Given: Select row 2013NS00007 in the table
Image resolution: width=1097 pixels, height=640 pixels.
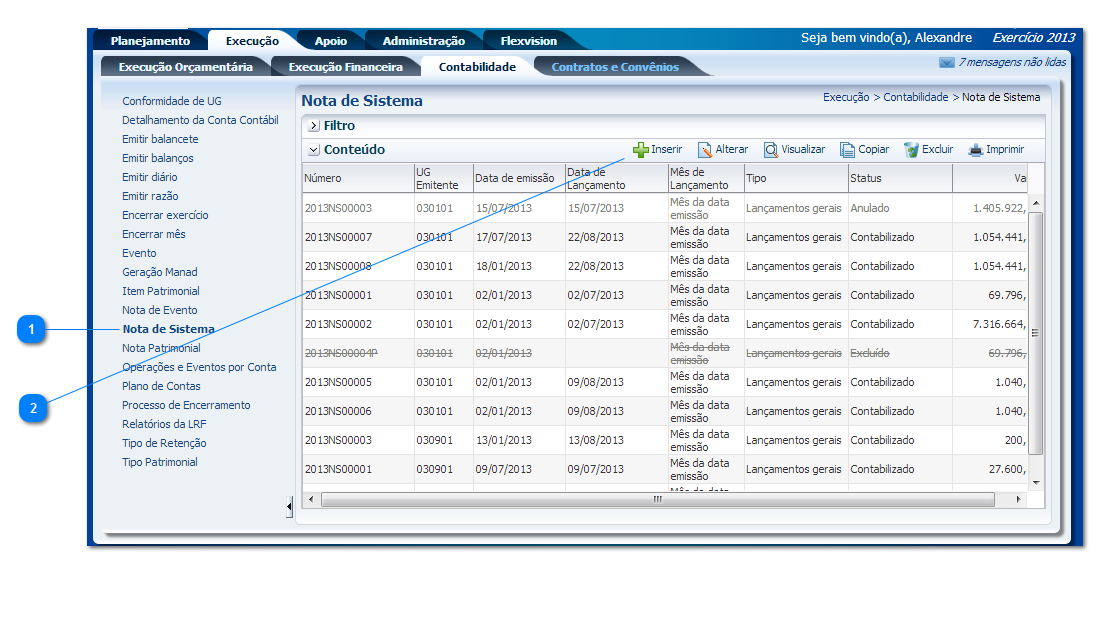Looking at the screenshot, I should pos(338,237).
